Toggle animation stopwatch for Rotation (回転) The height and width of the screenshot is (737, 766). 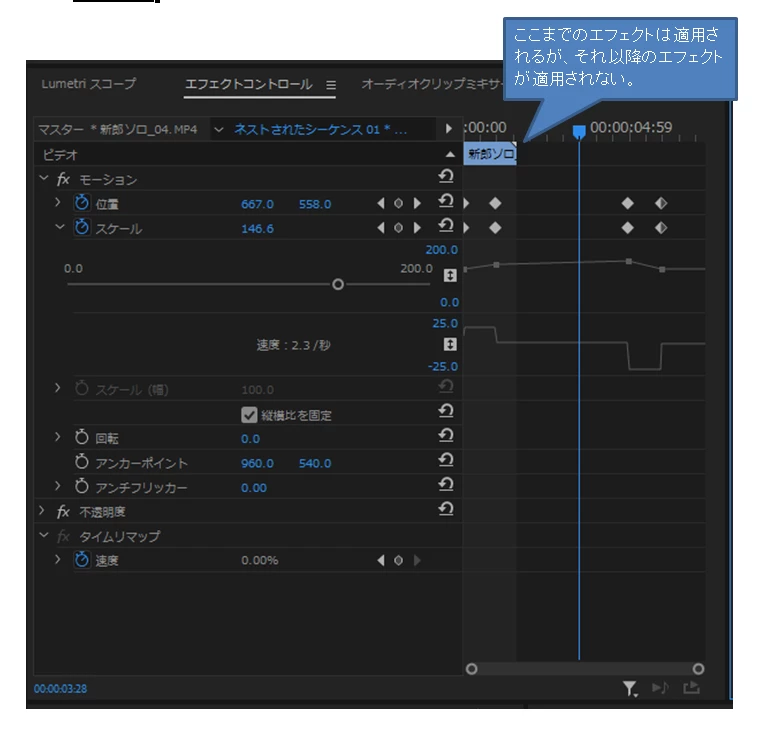point(82,437)
